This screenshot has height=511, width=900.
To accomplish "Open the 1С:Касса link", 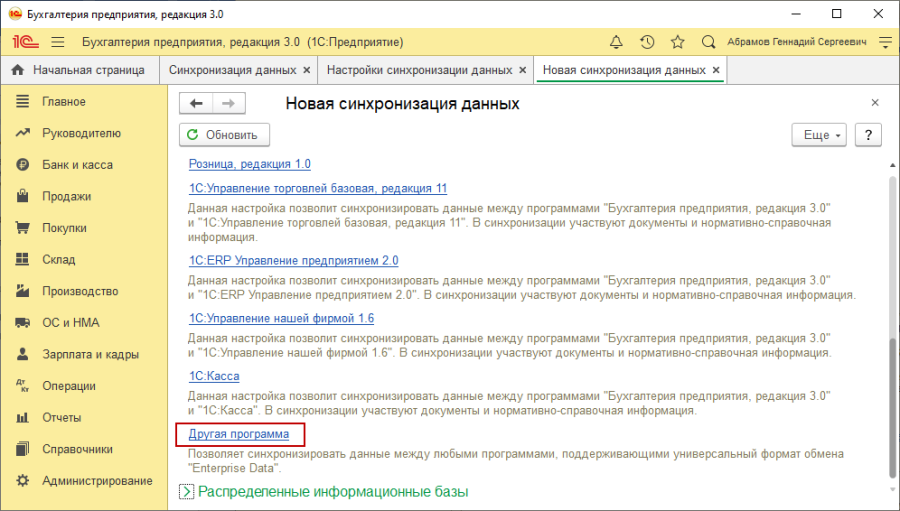I will [x=214, y=376].
